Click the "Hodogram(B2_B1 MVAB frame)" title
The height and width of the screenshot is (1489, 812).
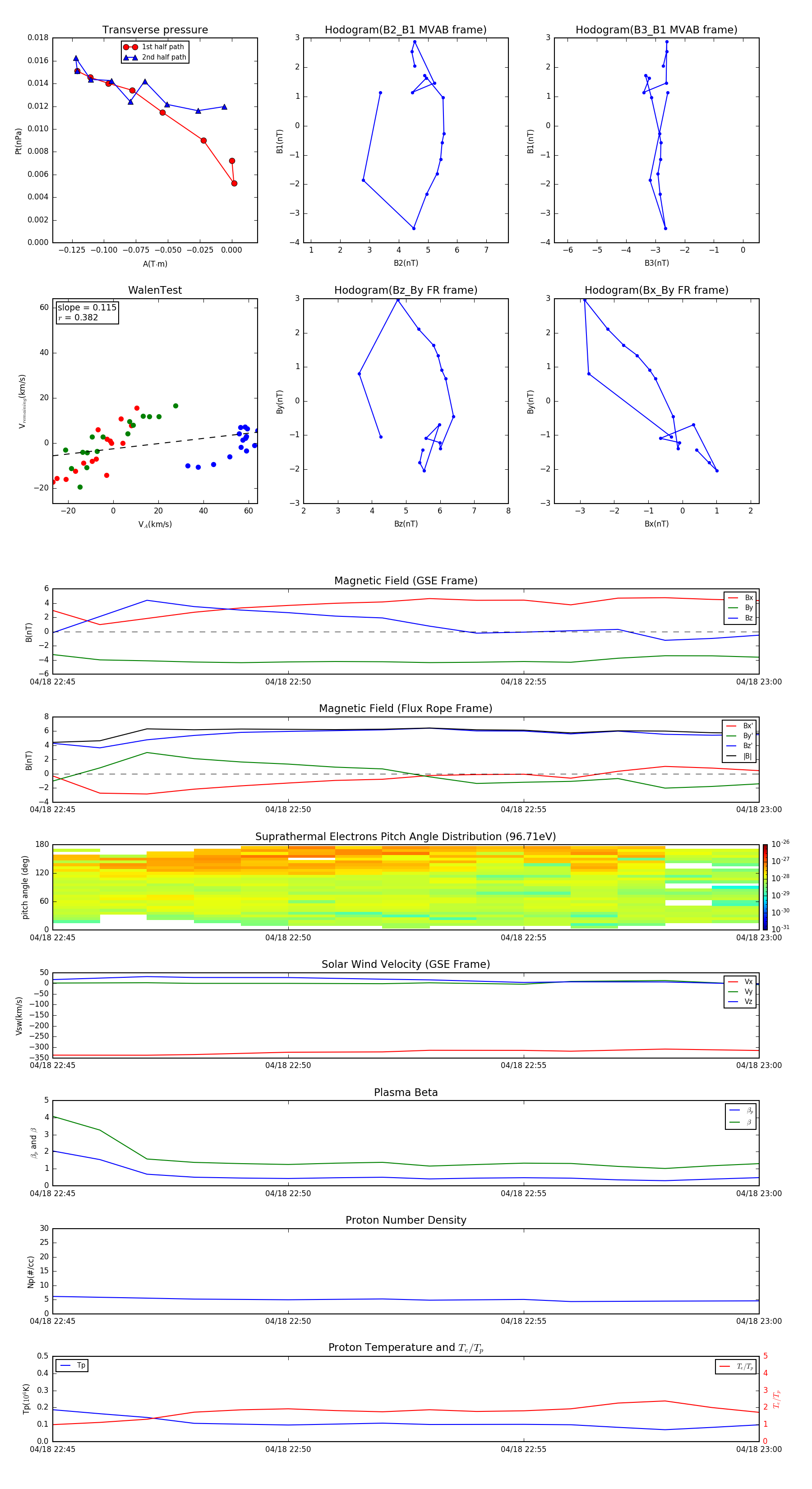(x=406, y=30)
